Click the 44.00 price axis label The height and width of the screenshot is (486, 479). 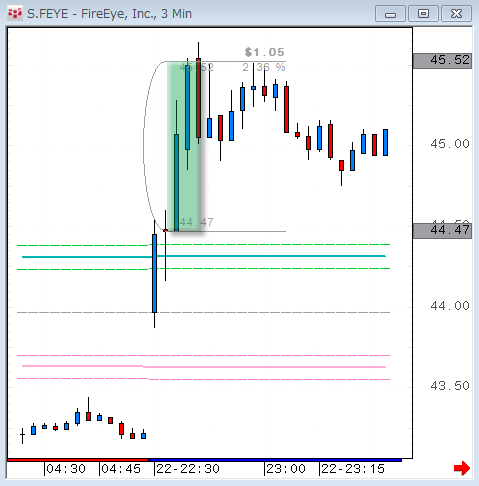(450, 306)
